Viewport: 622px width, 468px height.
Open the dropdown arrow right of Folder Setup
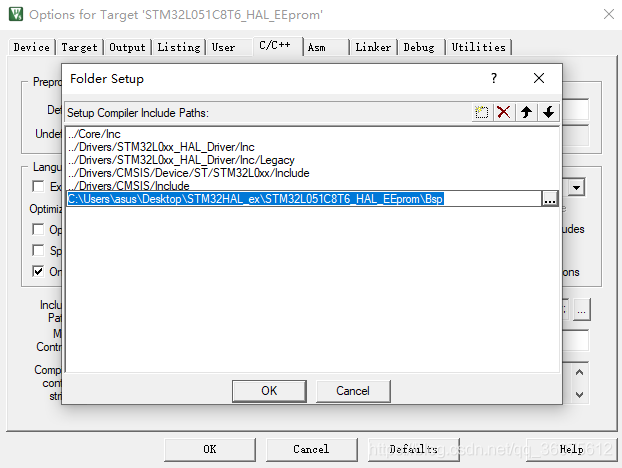[x=576, y=187]
